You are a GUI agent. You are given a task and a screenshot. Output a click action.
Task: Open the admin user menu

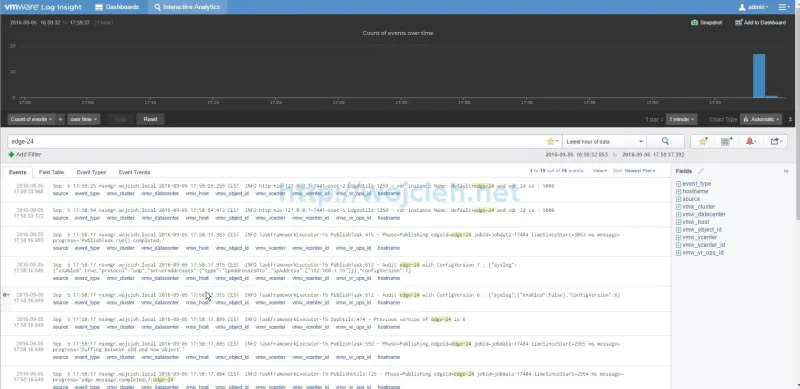coord(754,7)
